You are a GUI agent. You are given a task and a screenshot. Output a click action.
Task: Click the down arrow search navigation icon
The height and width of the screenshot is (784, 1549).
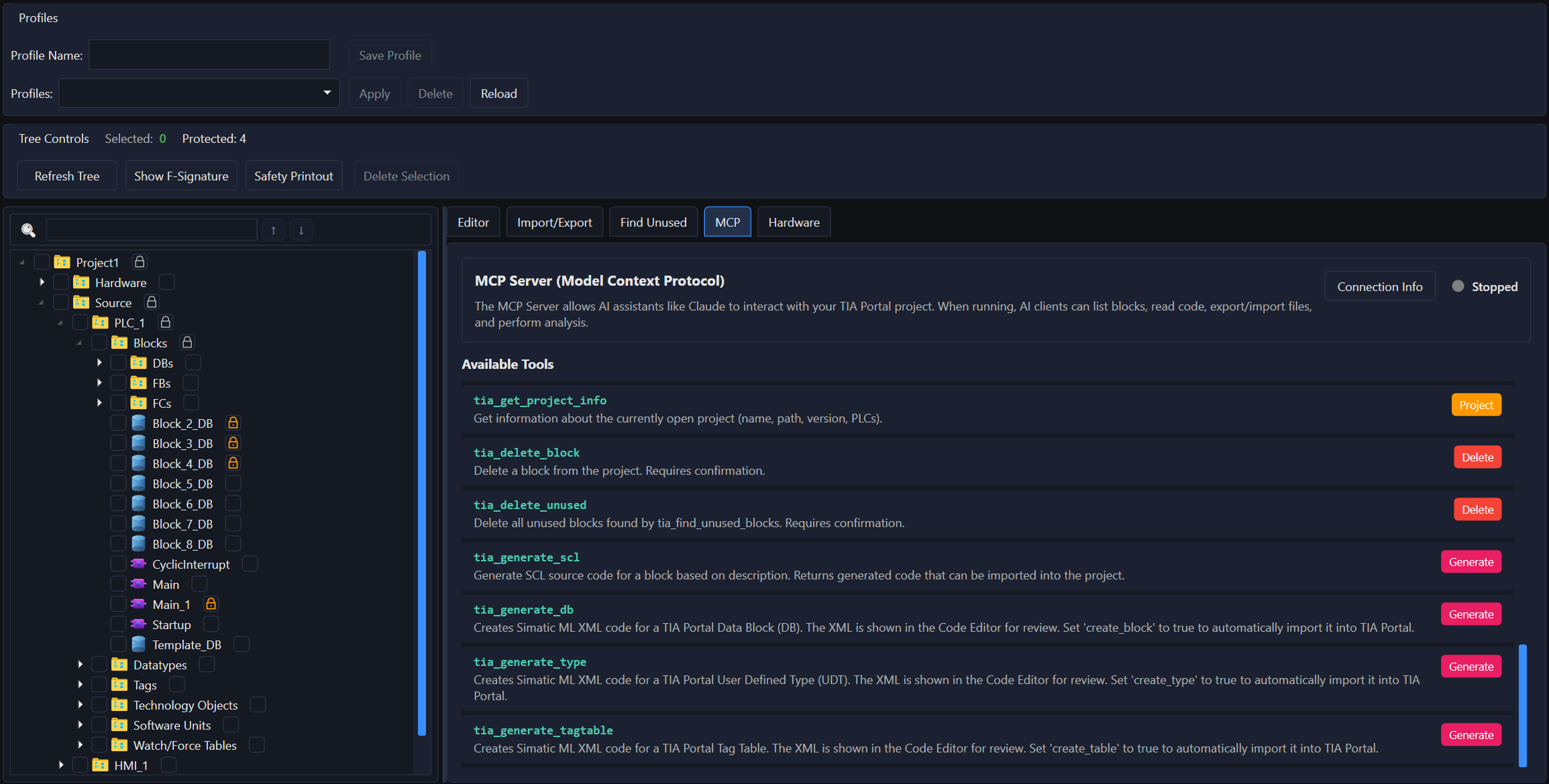pos(301,230)
